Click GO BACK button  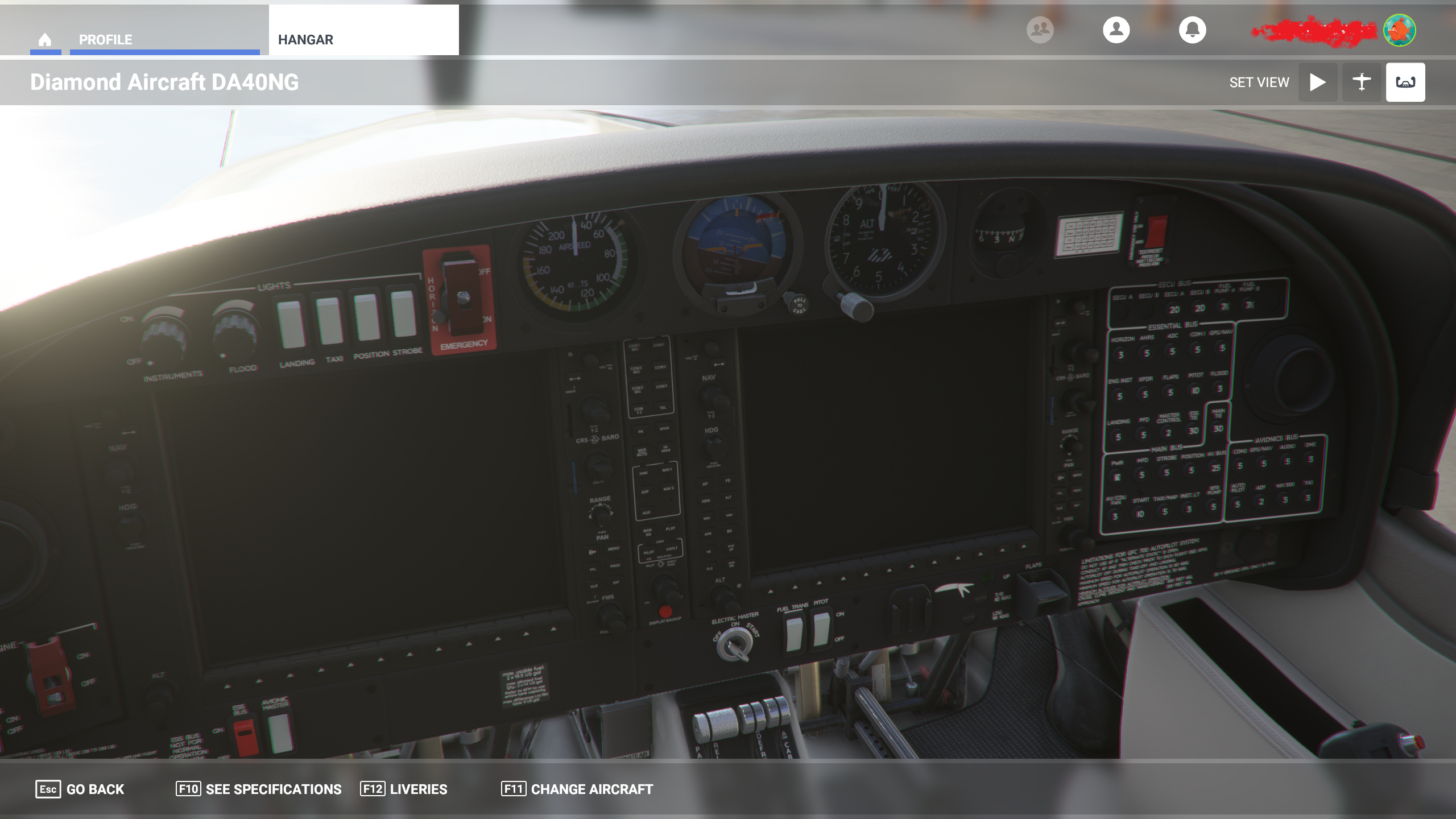[x=80, y=789]
